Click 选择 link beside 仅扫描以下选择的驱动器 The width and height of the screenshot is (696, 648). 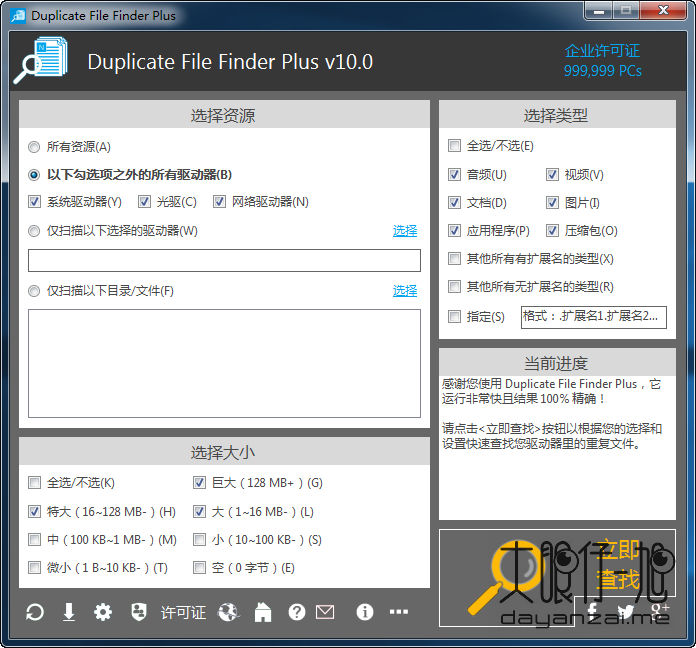(405, 231)
